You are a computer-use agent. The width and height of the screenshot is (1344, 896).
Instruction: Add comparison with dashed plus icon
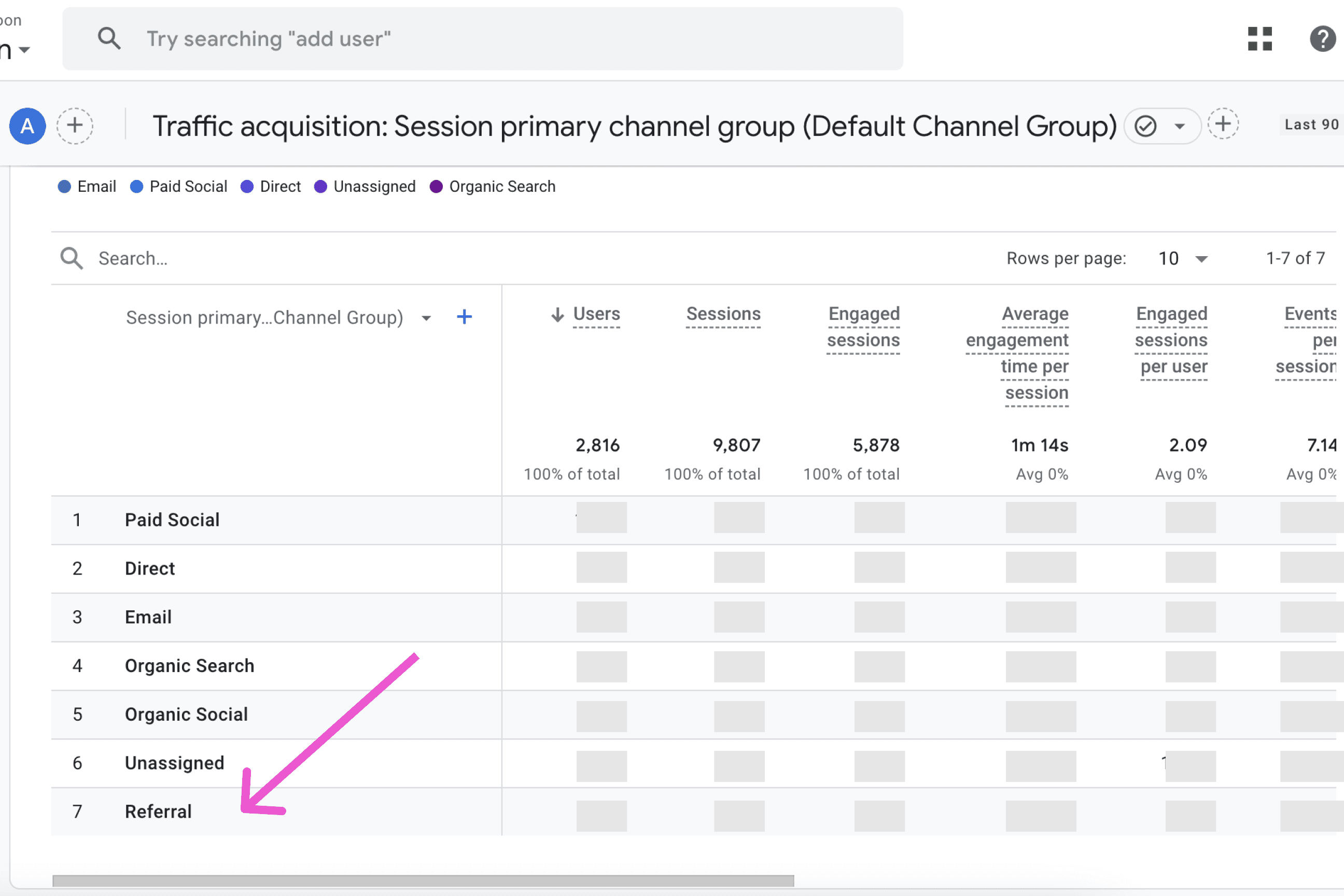(75, 125)
